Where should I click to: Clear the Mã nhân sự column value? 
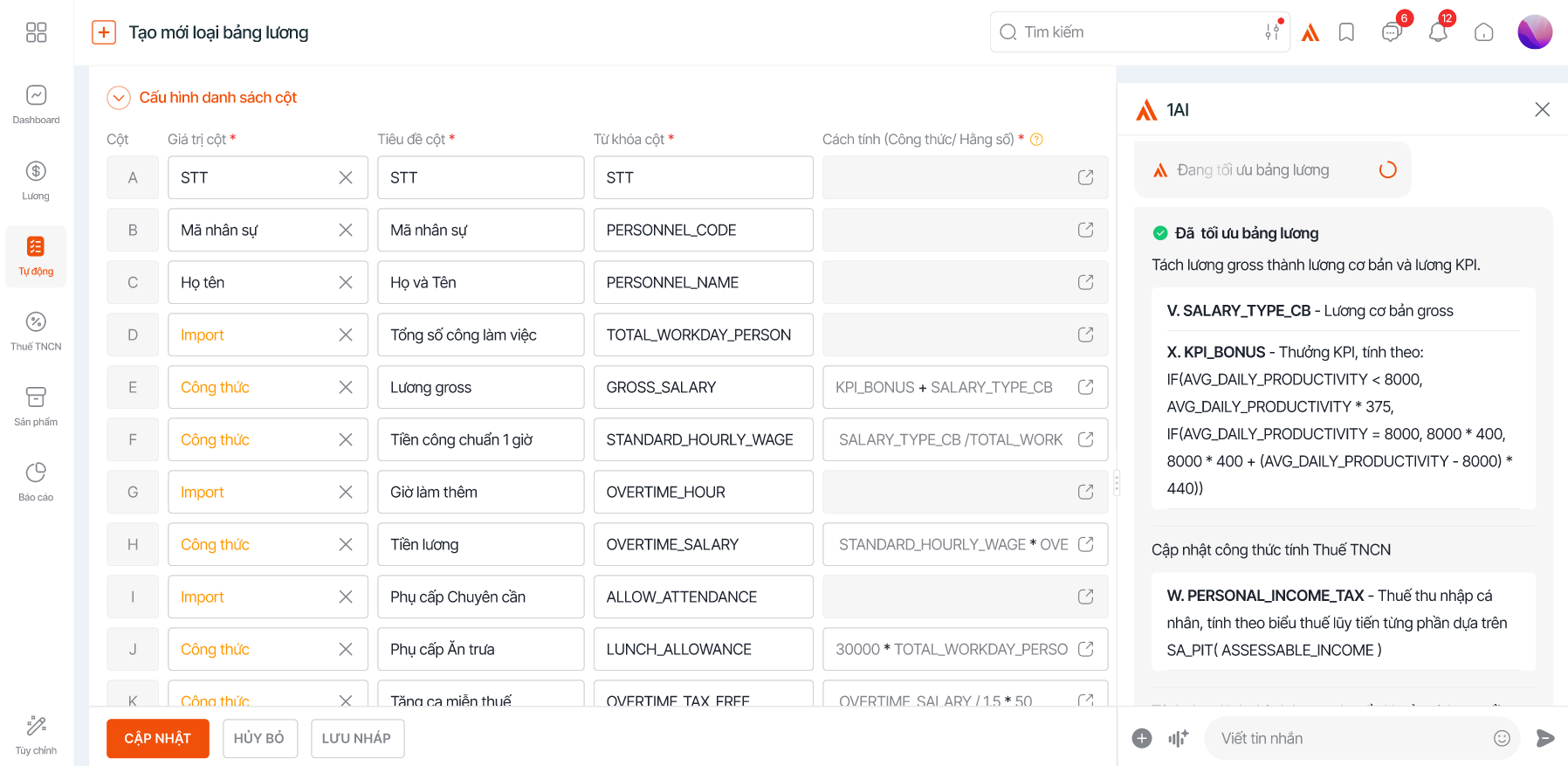click(346, 230)
